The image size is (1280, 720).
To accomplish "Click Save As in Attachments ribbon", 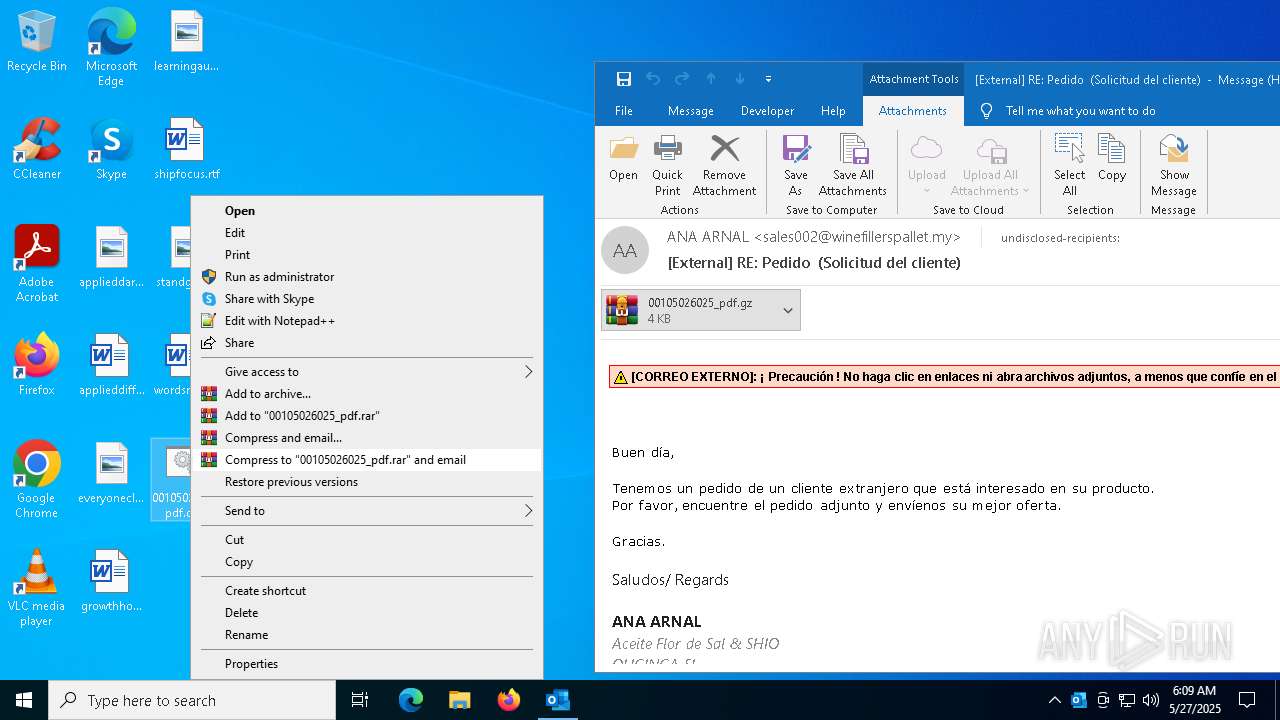I will tap(796, 167).
